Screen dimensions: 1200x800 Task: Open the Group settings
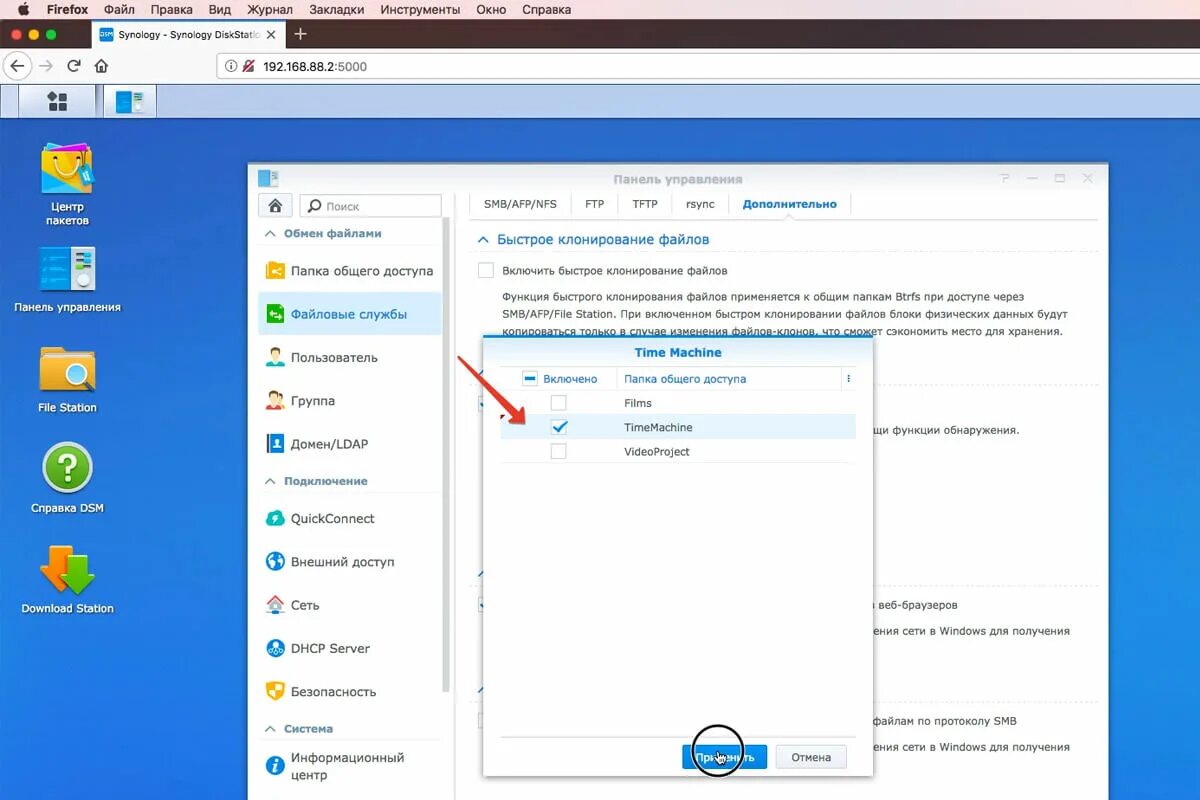(x=349, y=401)
